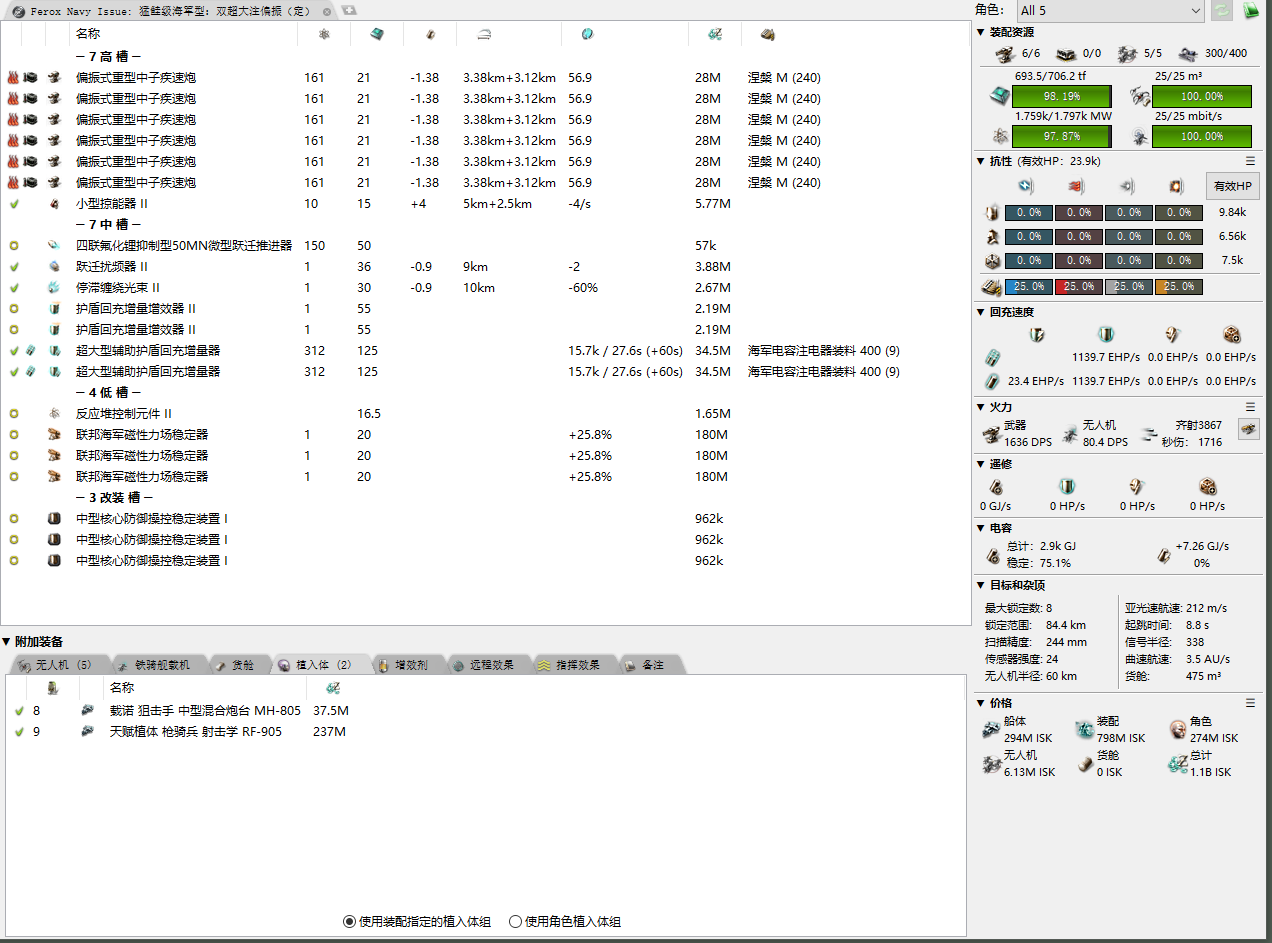The height and width of the screenshot is (943, 1272).
Task: Collapse the 装配资源 section
Action: (981, 32)
